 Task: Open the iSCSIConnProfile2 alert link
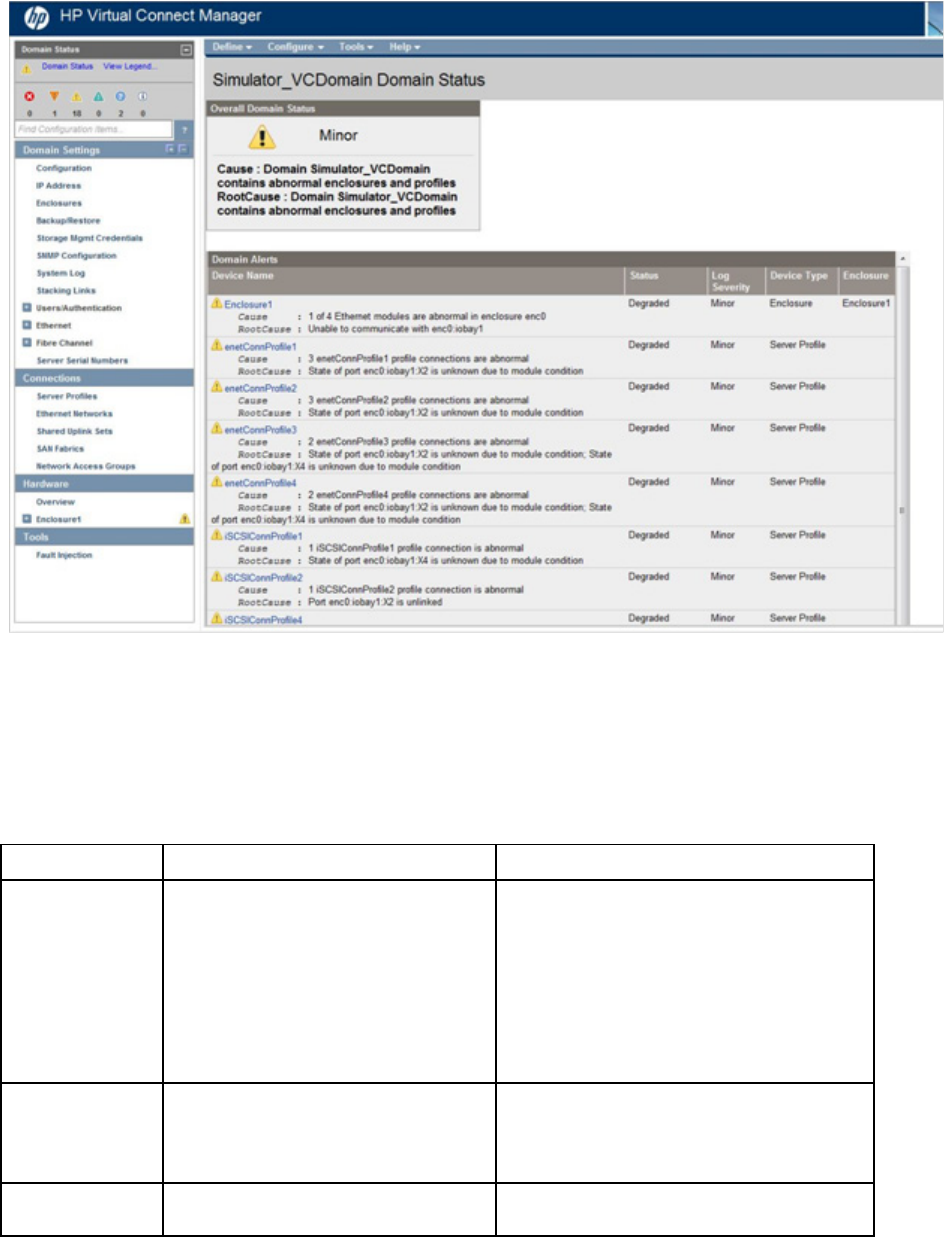(x=264, y=578)
